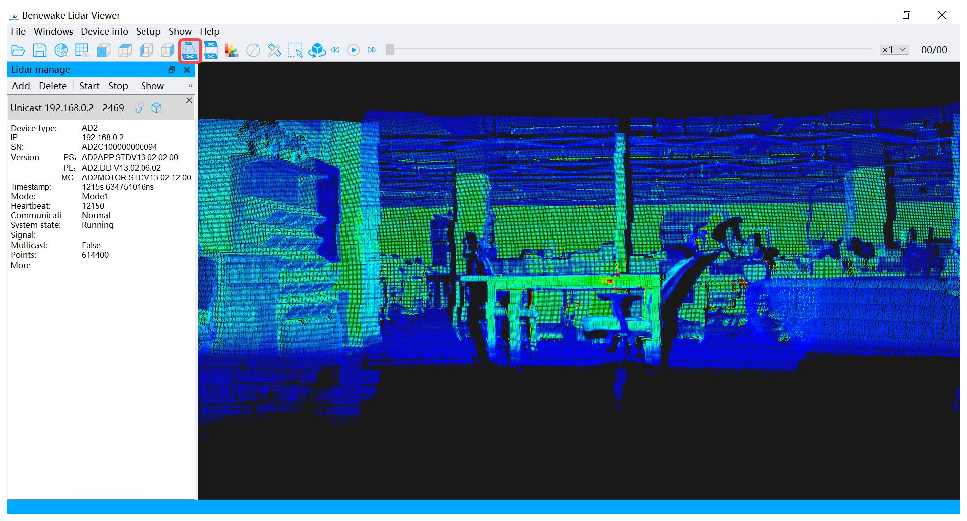Select the fourth wireframe cube view icon

point(168,51)
